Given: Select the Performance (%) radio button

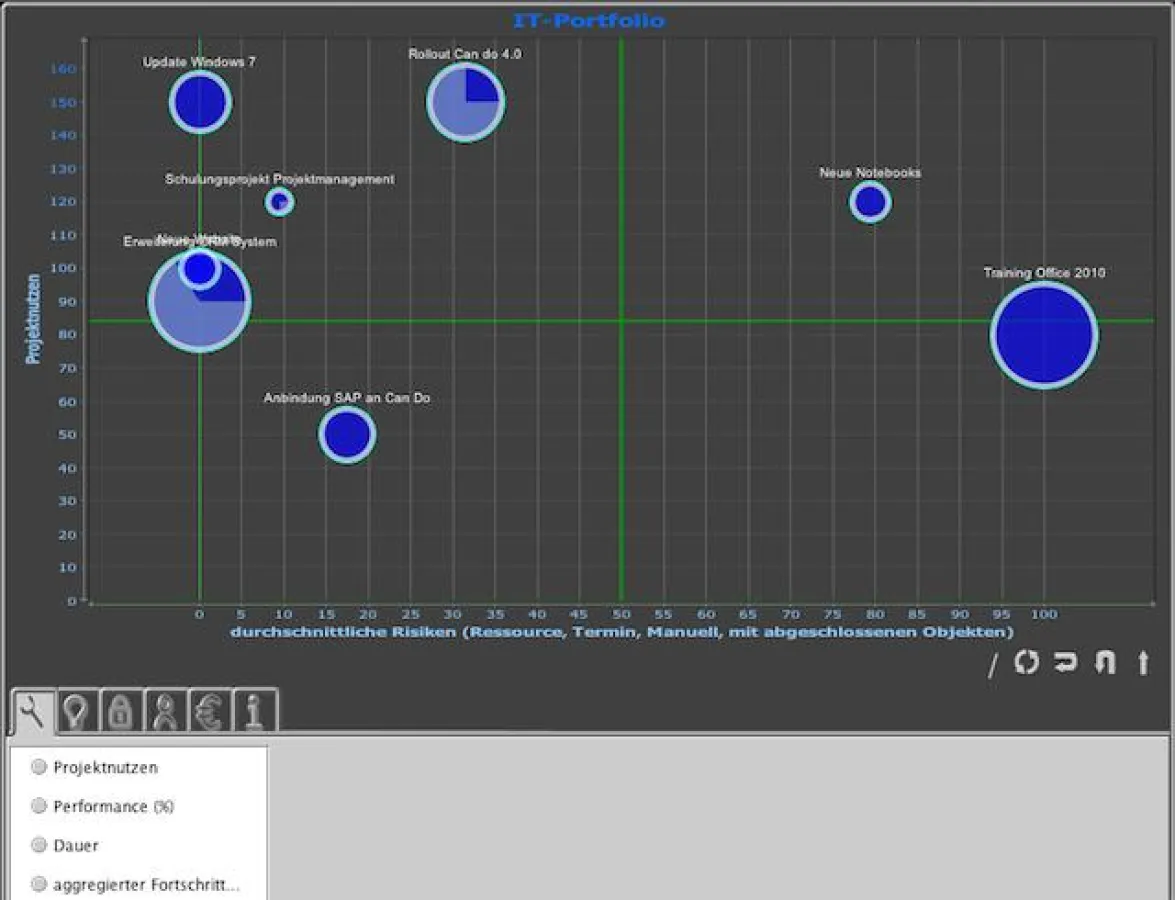Looking at the screenshot, I should [39, 805].
